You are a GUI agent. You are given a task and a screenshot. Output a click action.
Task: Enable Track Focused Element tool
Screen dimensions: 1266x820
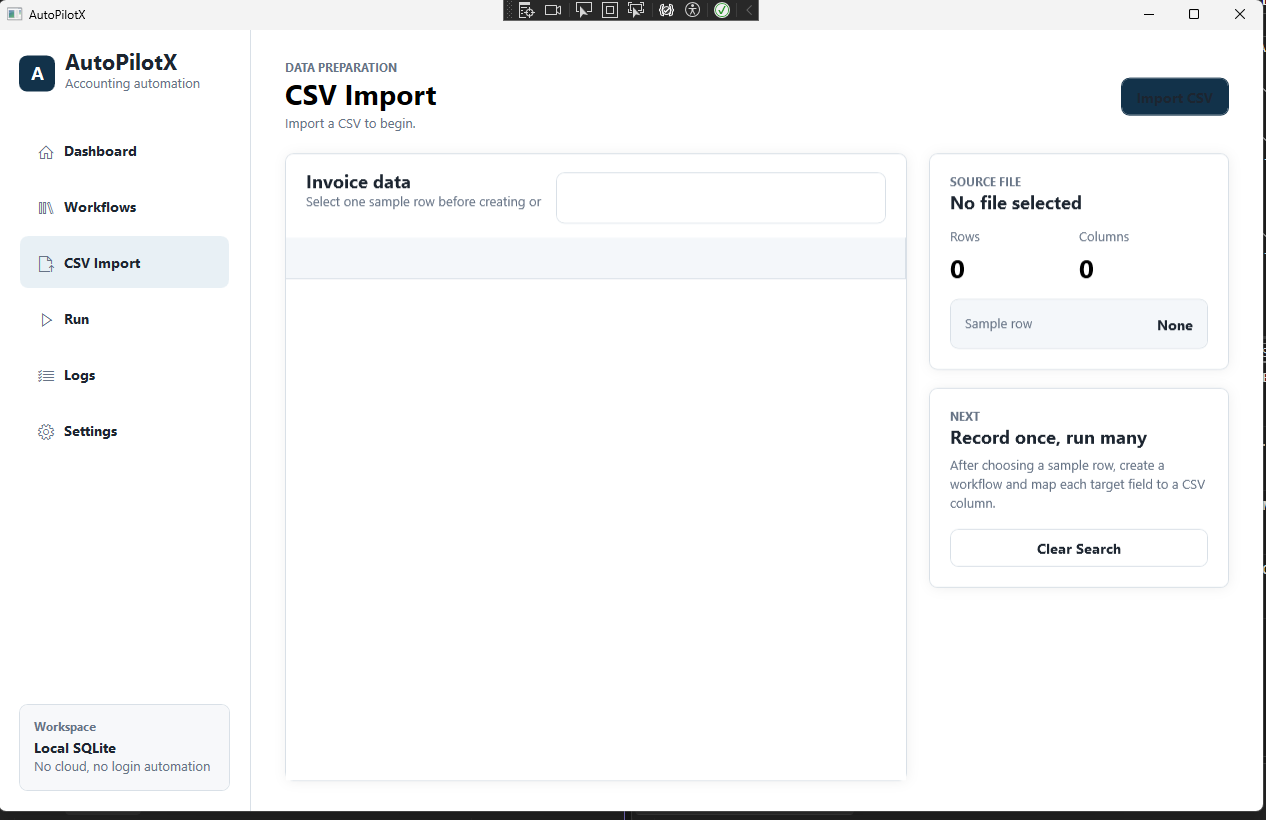[x=636, y=10]
